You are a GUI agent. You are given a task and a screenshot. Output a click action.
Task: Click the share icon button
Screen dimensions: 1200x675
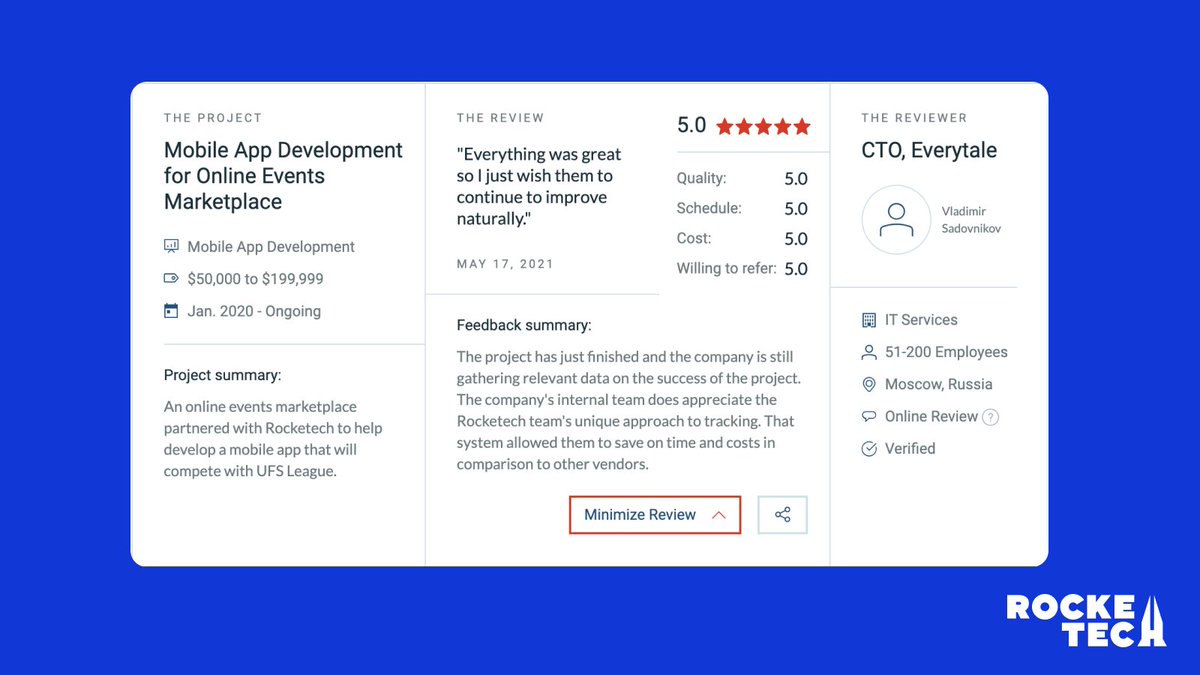click(782, 515)
